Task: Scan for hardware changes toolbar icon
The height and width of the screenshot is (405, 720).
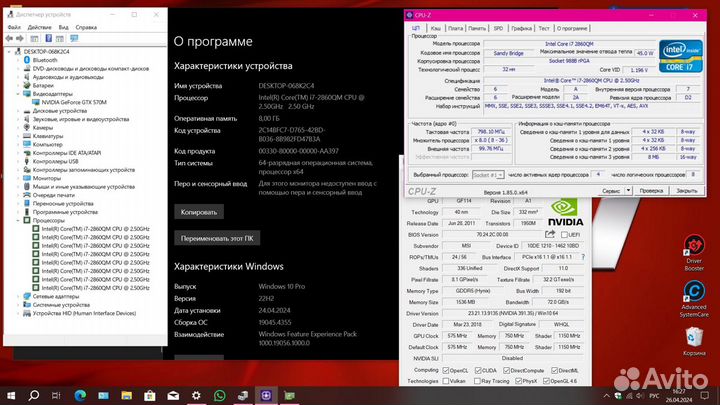Action: pos(74,39)
